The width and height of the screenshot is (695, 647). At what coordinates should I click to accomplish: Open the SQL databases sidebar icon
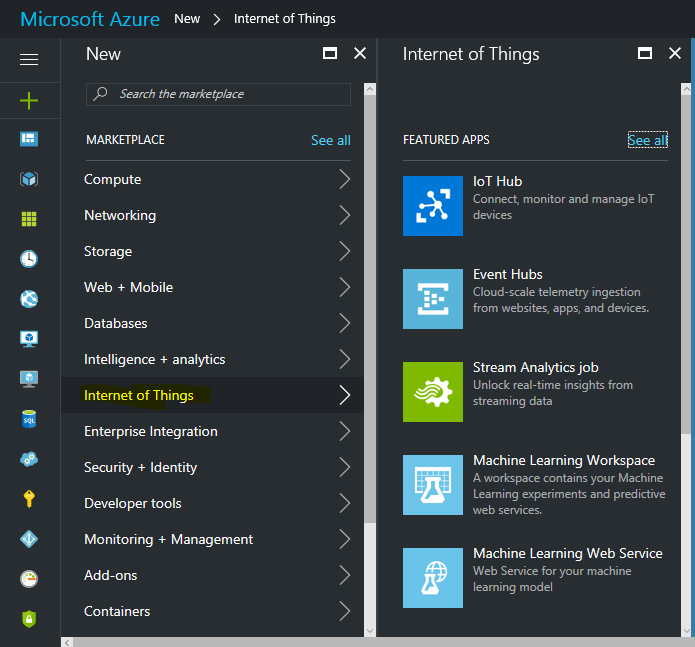tap(29, 420)
